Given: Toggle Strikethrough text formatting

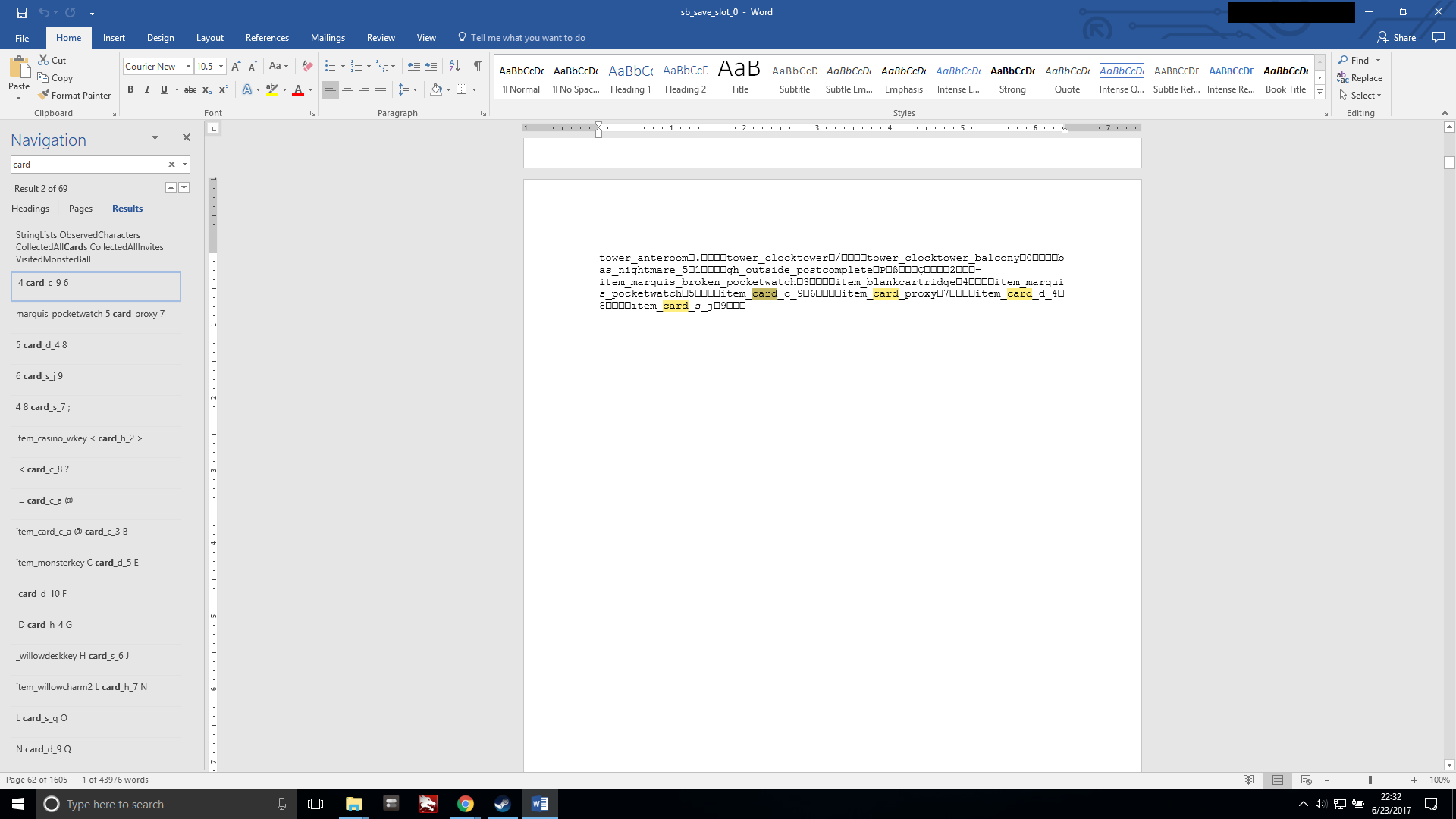Looking at the screenshot, I should coord(190,89).
